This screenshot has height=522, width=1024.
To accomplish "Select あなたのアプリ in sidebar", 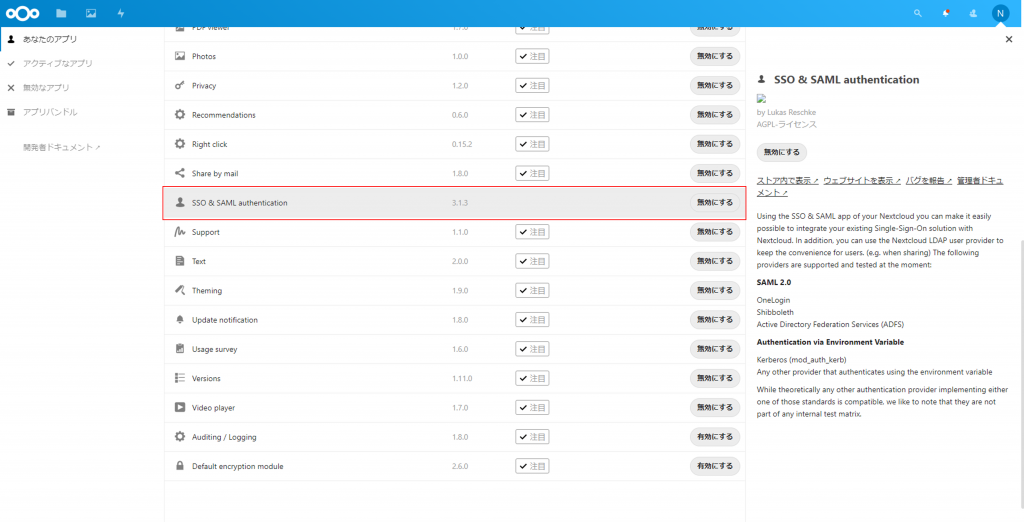I will [x=49, y=39].
